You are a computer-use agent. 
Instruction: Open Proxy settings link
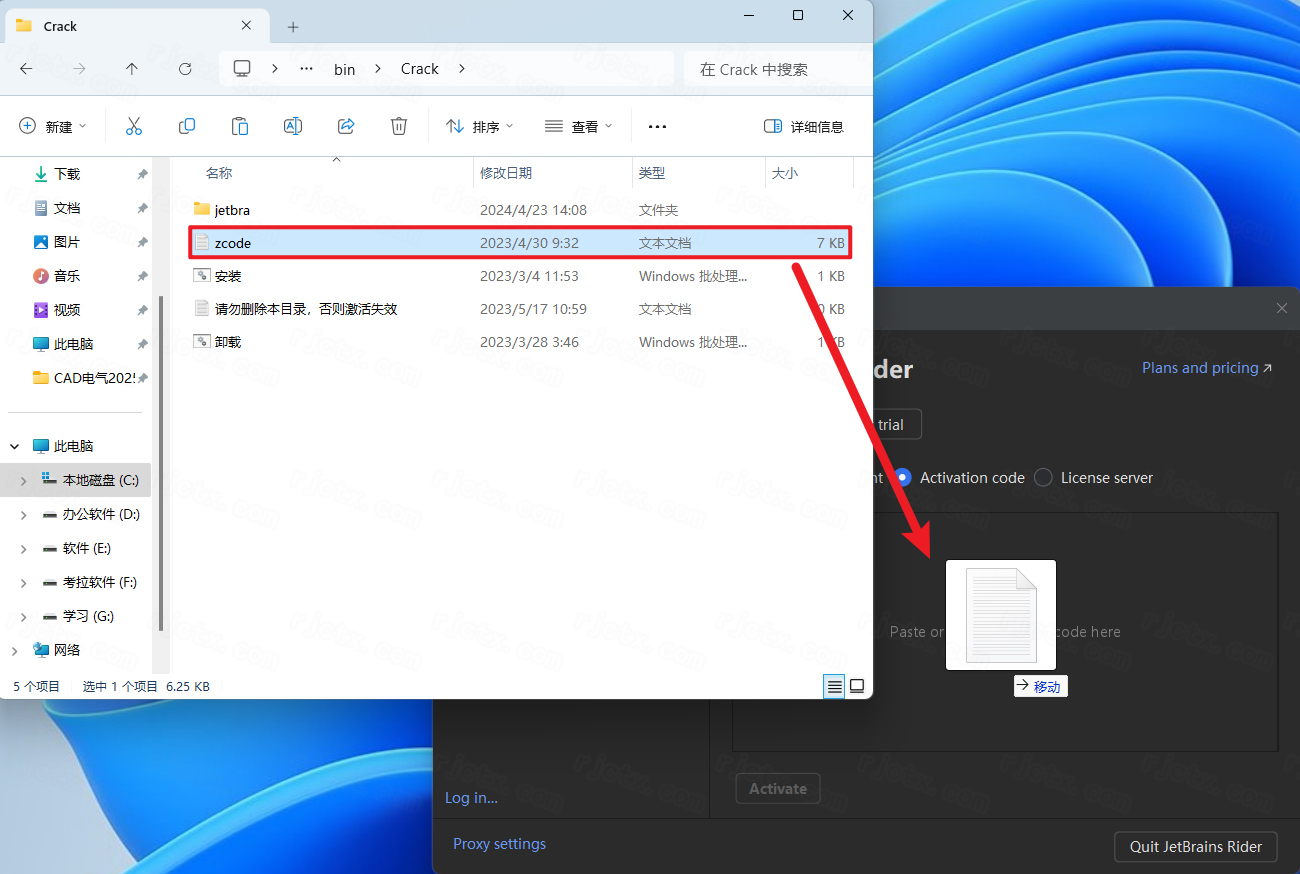click(499, 844)
